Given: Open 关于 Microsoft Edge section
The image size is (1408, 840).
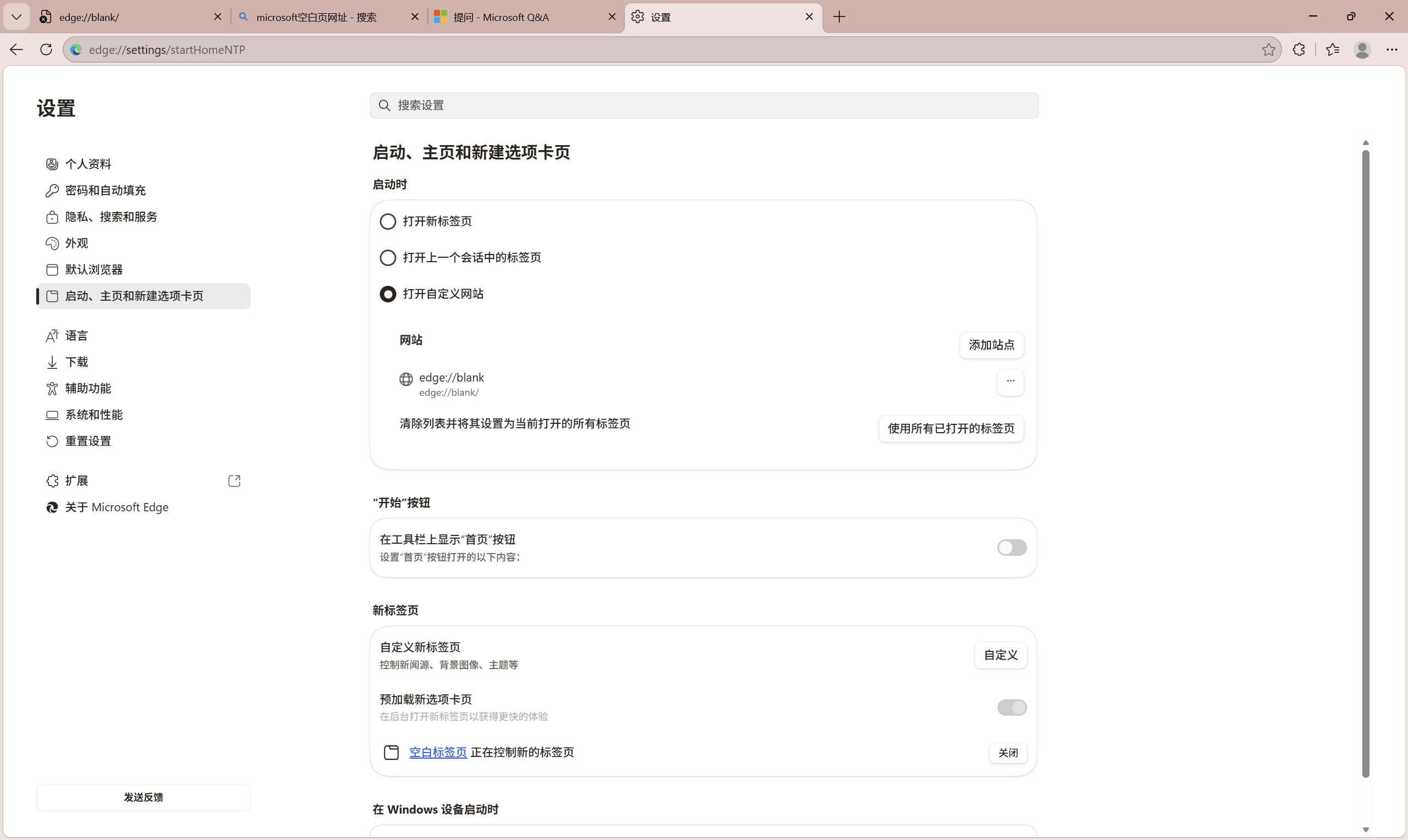Looking at the screenshot, I should [144, 507].
